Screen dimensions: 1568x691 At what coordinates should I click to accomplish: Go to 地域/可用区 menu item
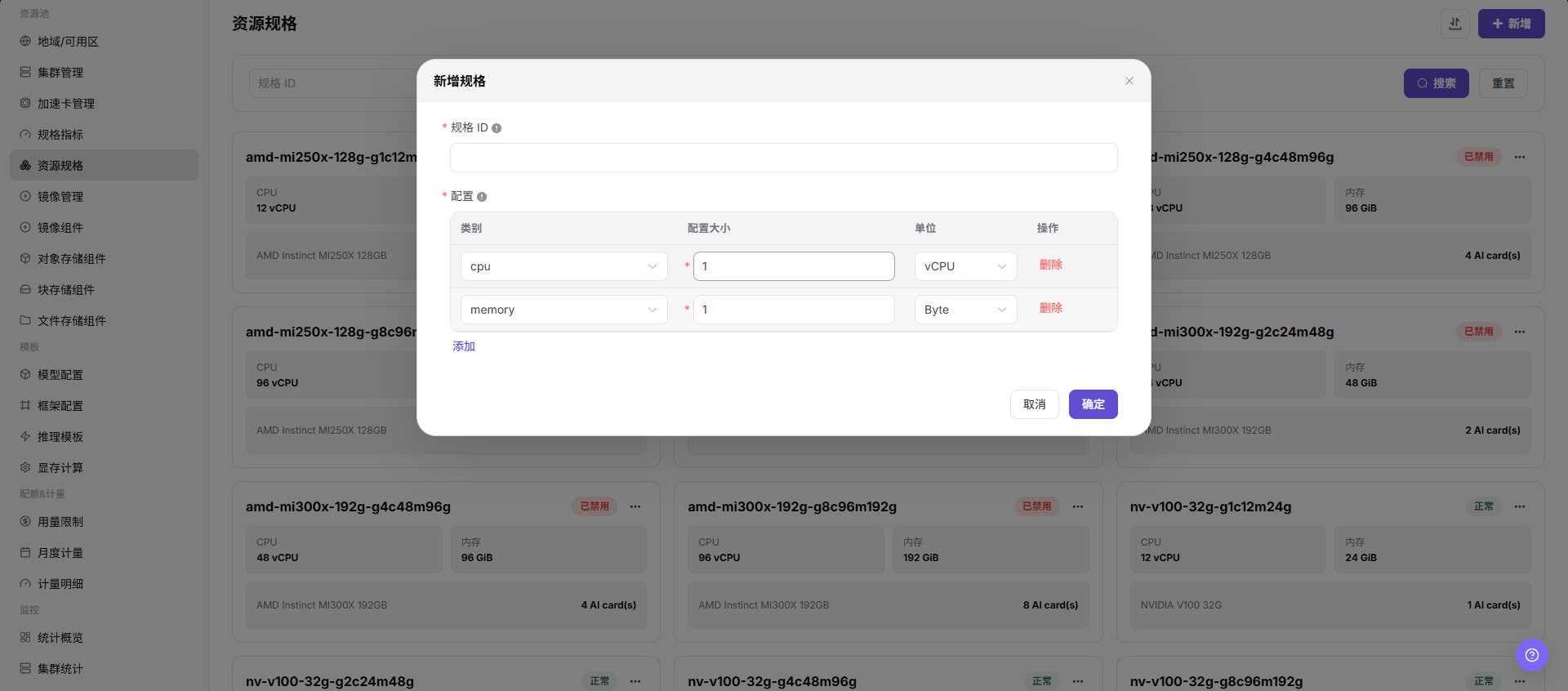pos(104,41)
